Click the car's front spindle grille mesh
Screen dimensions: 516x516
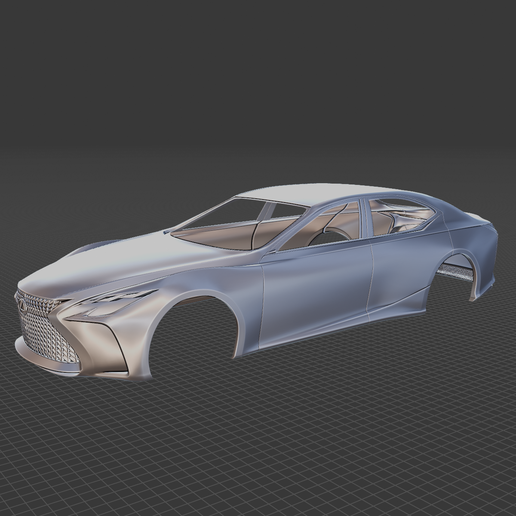(47, 328)
